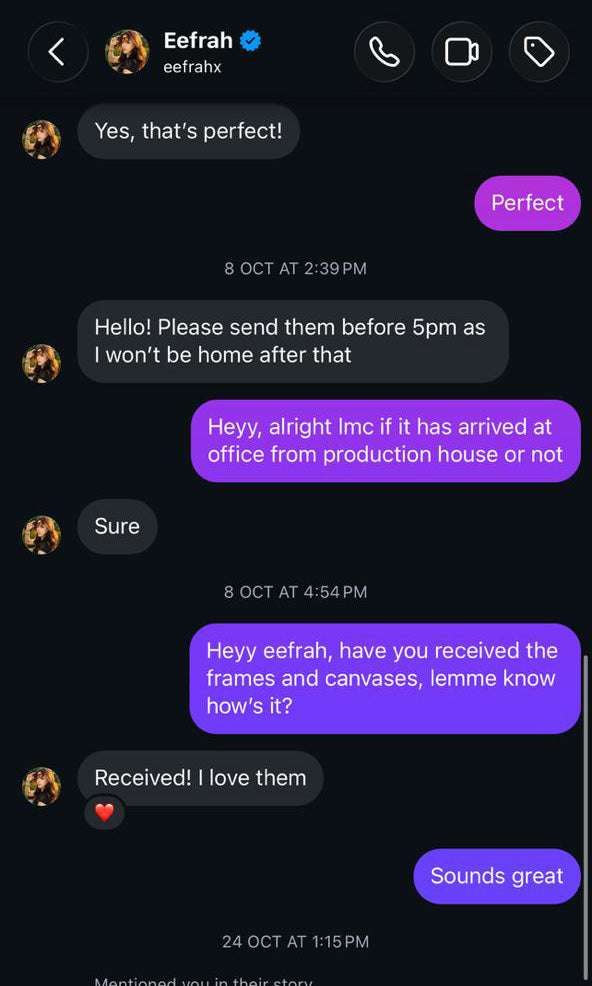Start an audio call with Eefrah
Viewport: 592px width, 986px height.
pyautogui.click(x=384, y=52)
